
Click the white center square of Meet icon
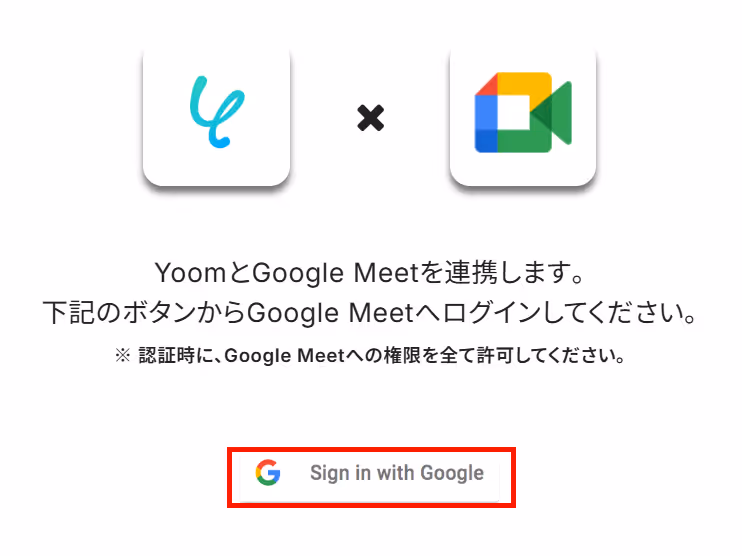pyautogui.click(x=513, y=113)
